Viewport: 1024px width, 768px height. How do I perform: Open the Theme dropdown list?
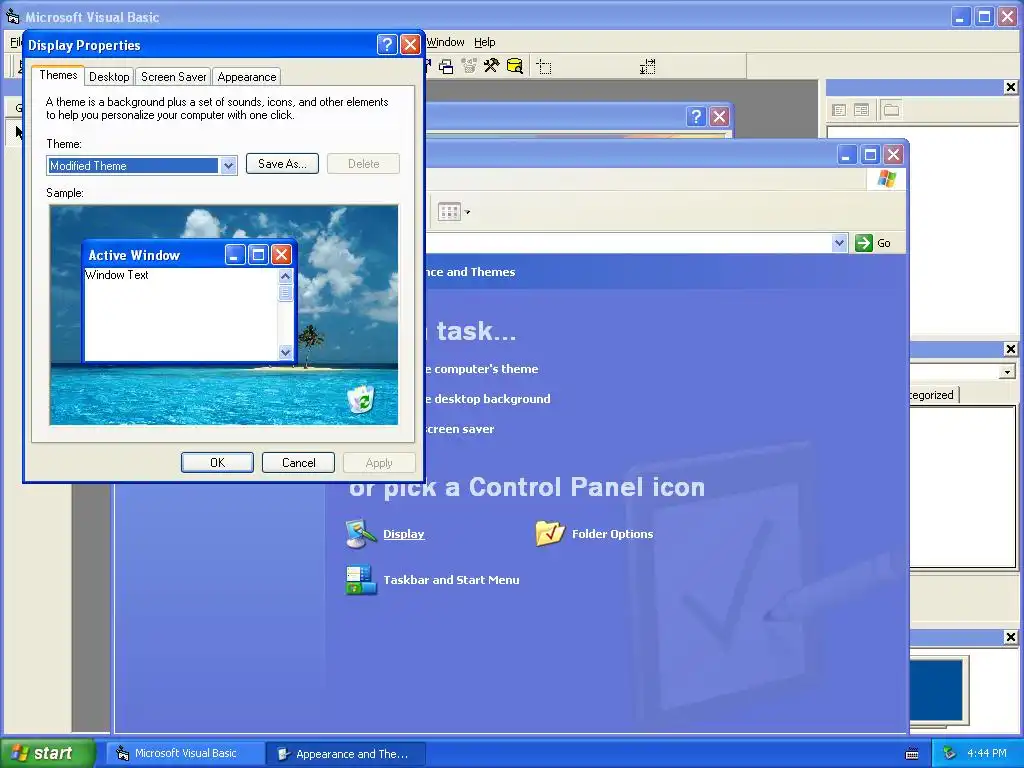[x=228, y=165]
